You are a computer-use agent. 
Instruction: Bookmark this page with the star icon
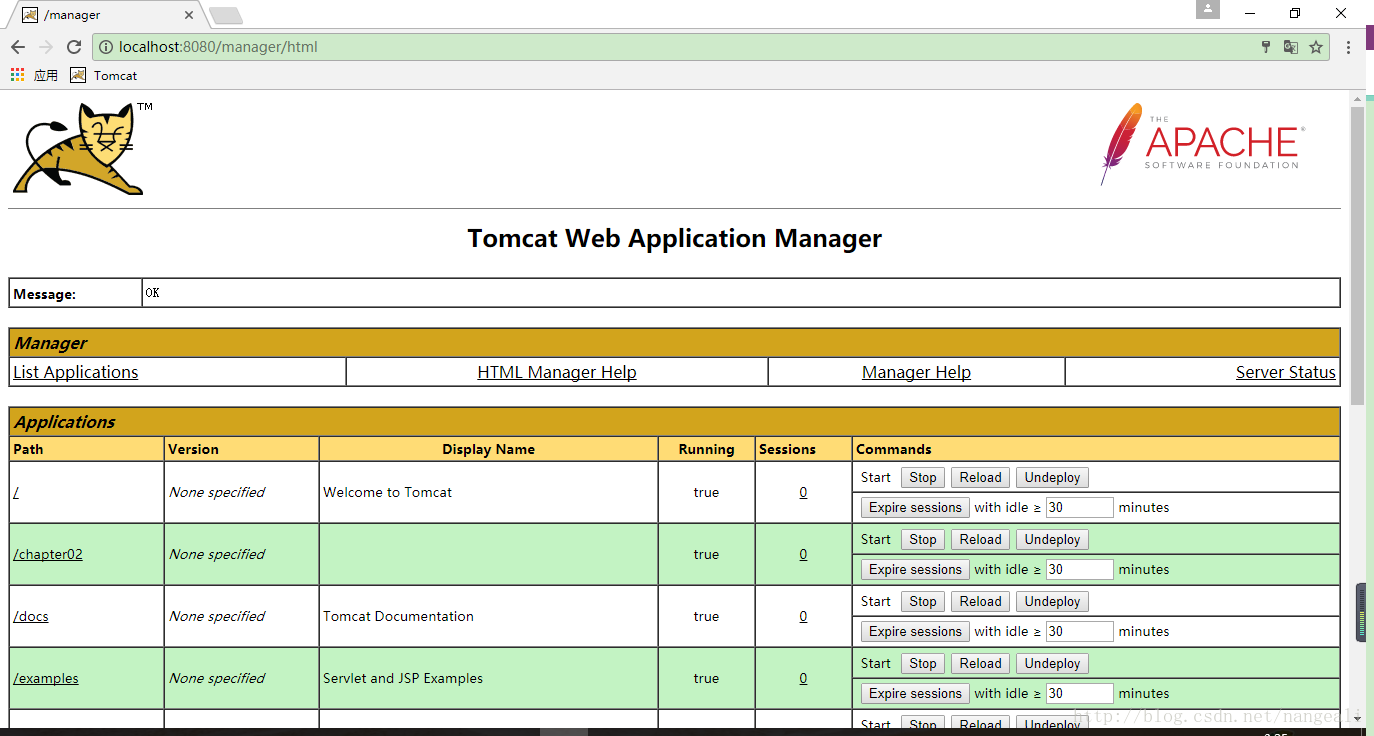tap(1316, 47)
